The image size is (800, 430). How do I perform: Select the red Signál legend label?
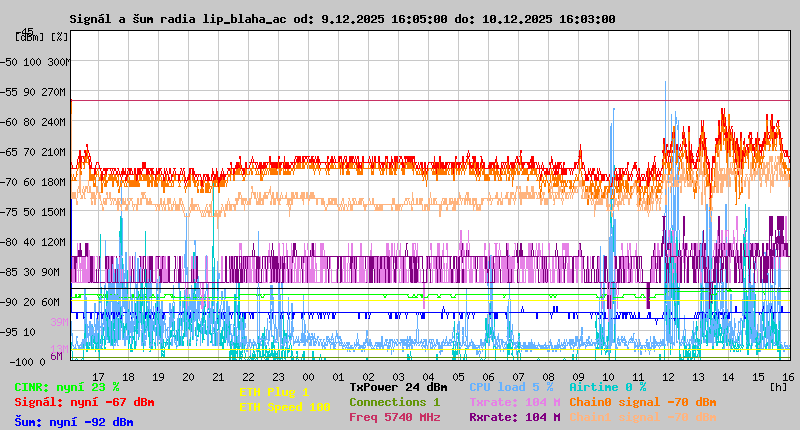(x=84, y=402)
